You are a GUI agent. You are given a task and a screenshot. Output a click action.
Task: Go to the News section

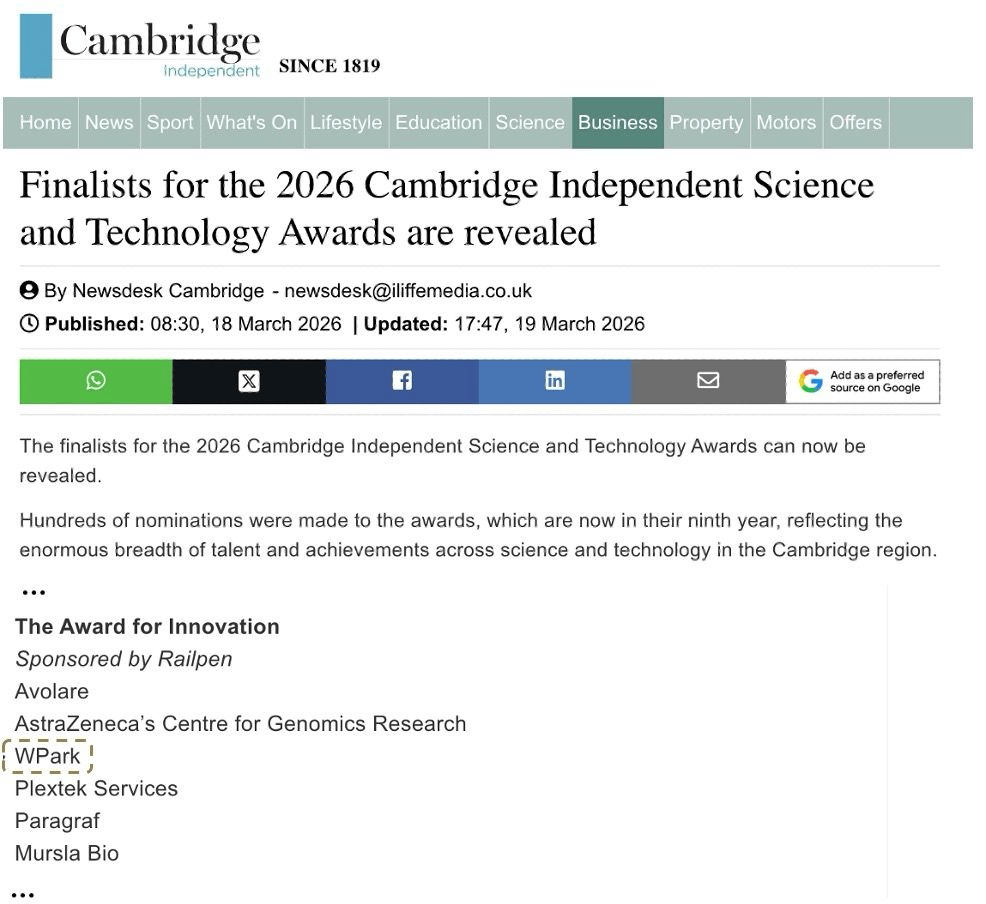(109, 123)
